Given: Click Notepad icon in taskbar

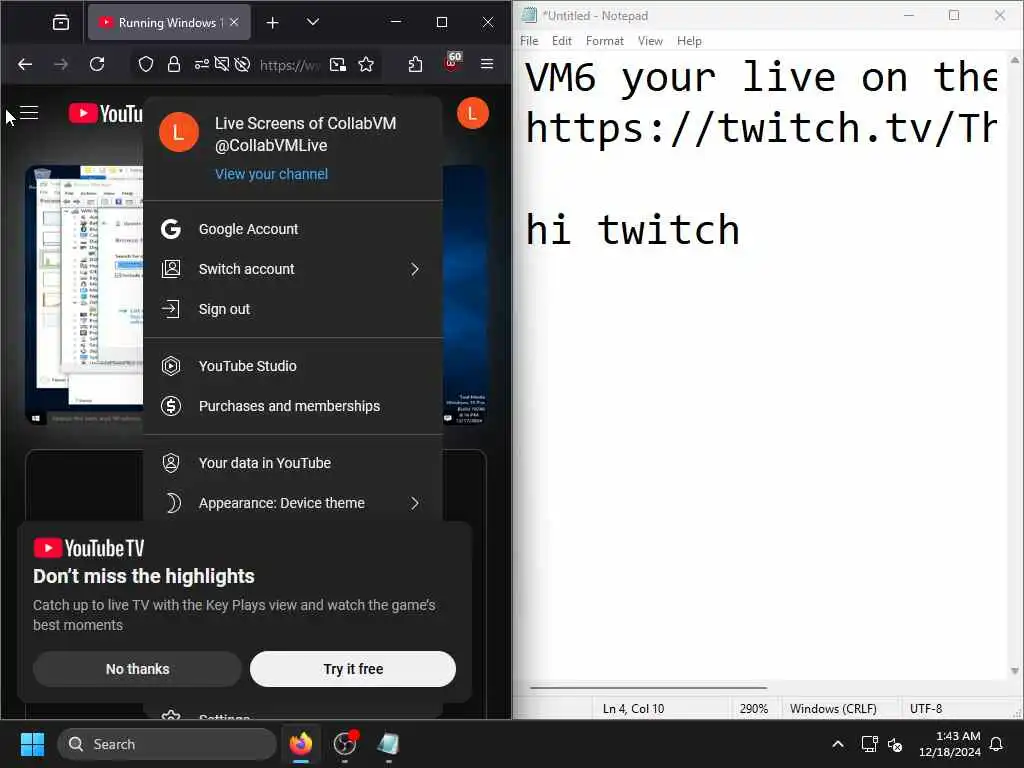Looking at the screenshot, I should pyautogui.click(x=389, y=744).
